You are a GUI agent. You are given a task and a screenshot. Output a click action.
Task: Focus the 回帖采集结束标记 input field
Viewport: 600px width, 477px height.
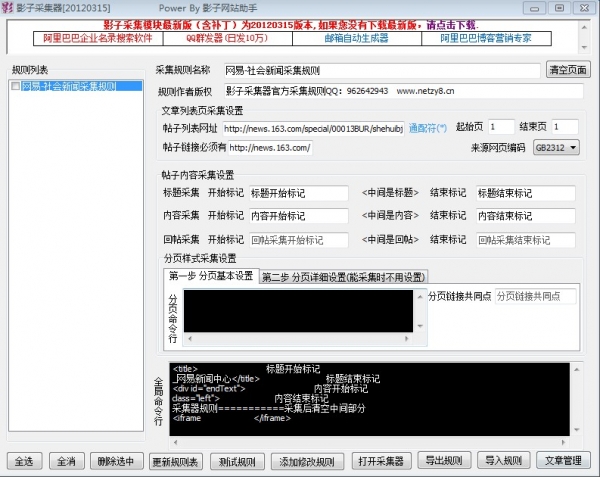pos(526,240)
